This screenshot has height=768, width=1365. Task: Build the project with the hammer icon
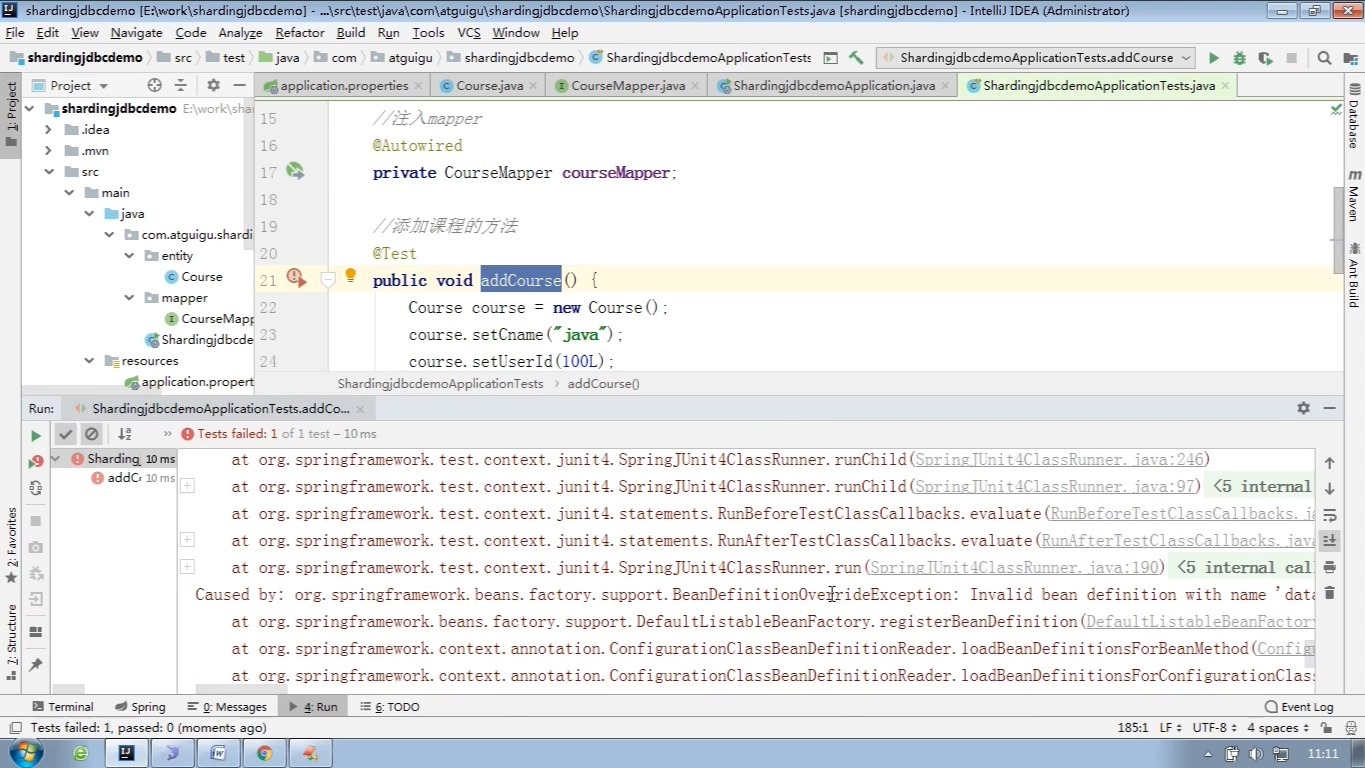856,58
